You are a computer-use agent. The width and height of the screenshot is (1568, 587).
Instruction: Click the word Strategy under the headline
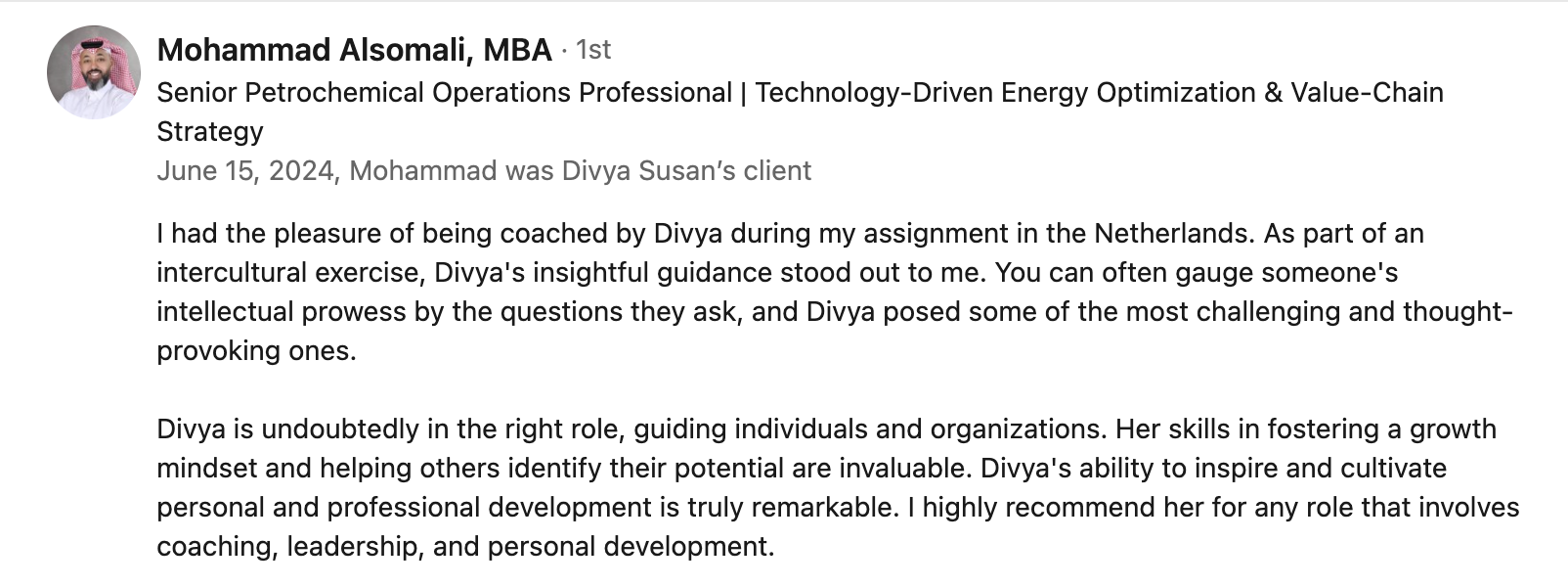pyautogui.click(x=210, y=132)
